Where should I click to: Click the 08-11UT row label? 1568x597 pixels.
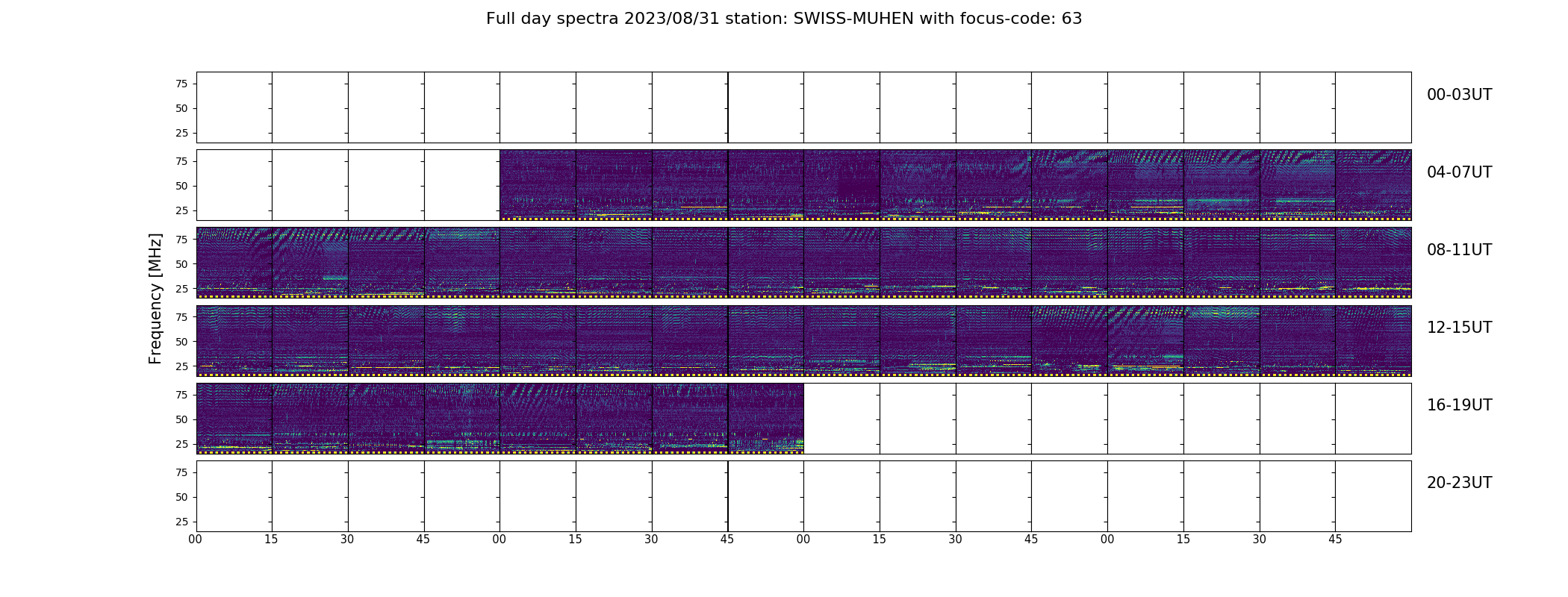(1459, 250)
